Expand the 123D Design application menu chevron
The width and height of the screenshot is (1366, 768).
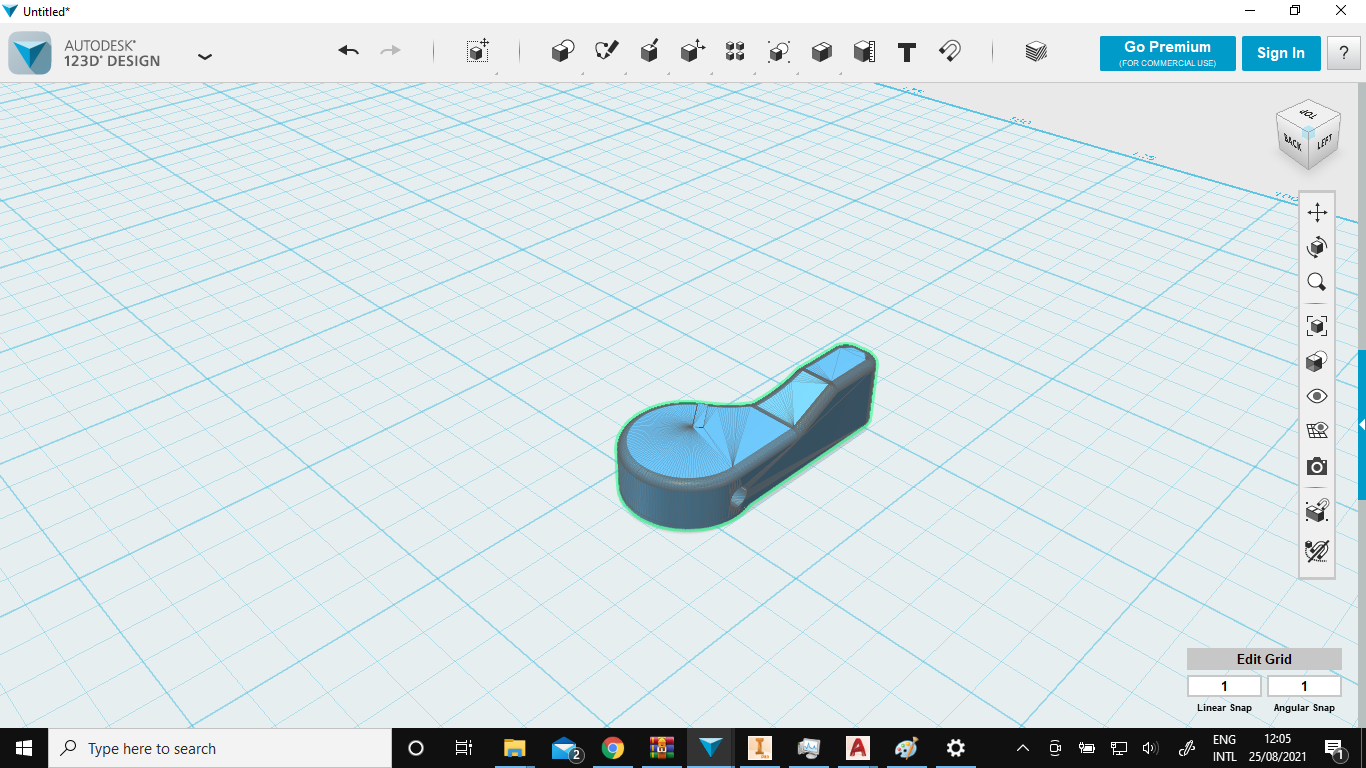[x=205, y=57]
